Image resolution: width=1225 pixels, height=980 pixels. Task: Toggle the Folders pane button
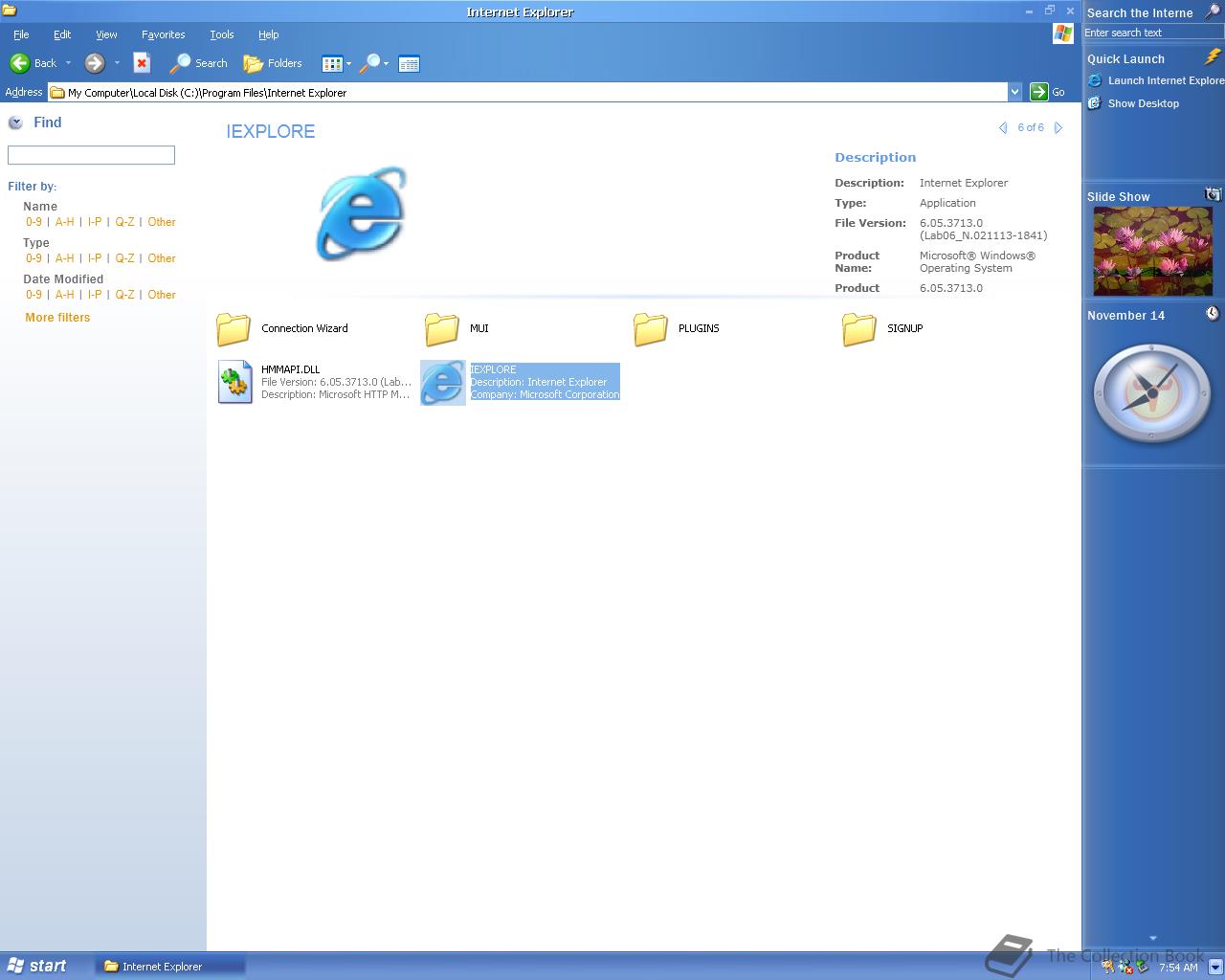(273, 63)
